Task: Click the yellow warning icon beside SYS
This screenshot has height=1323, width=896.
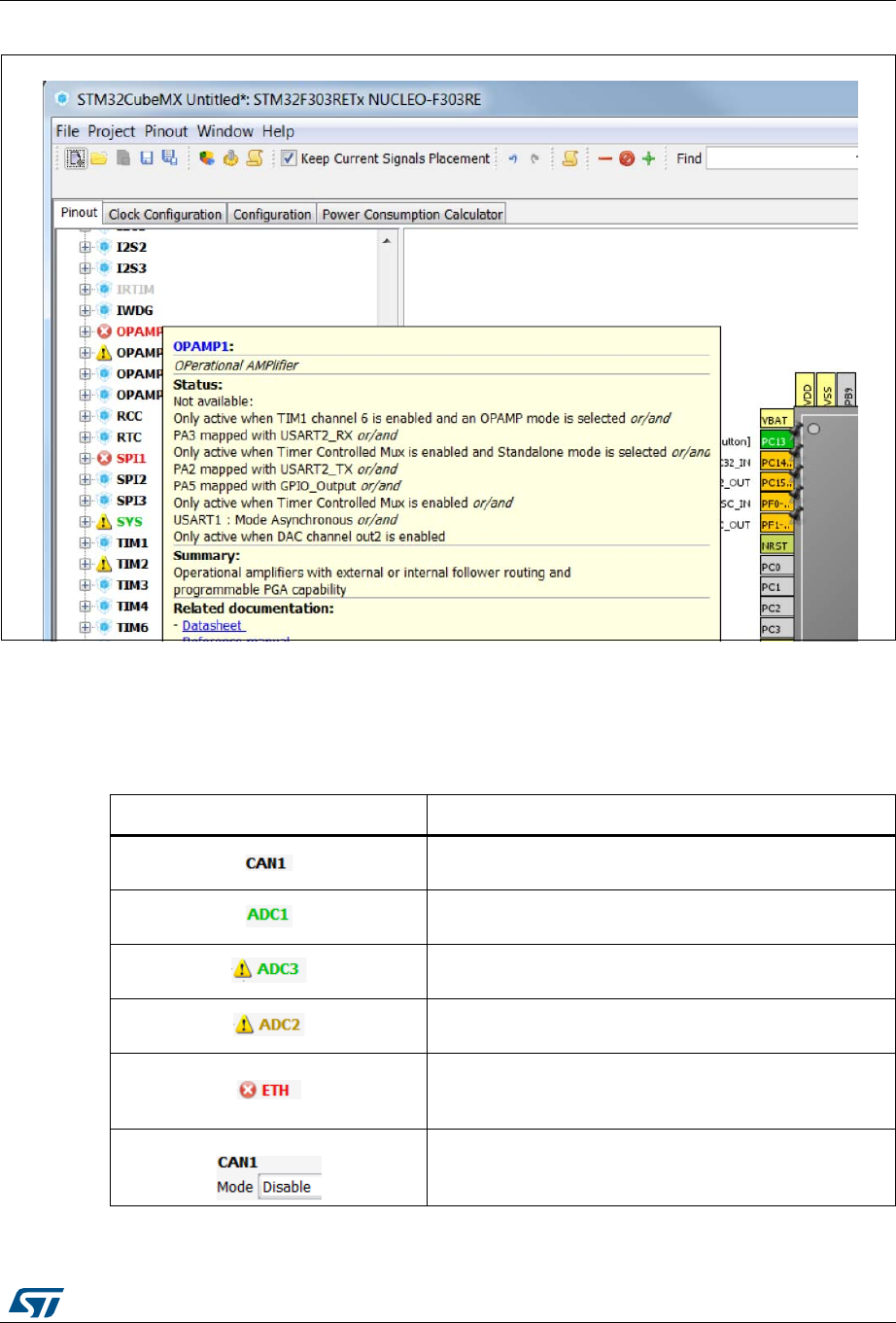Action: point(104,521)
